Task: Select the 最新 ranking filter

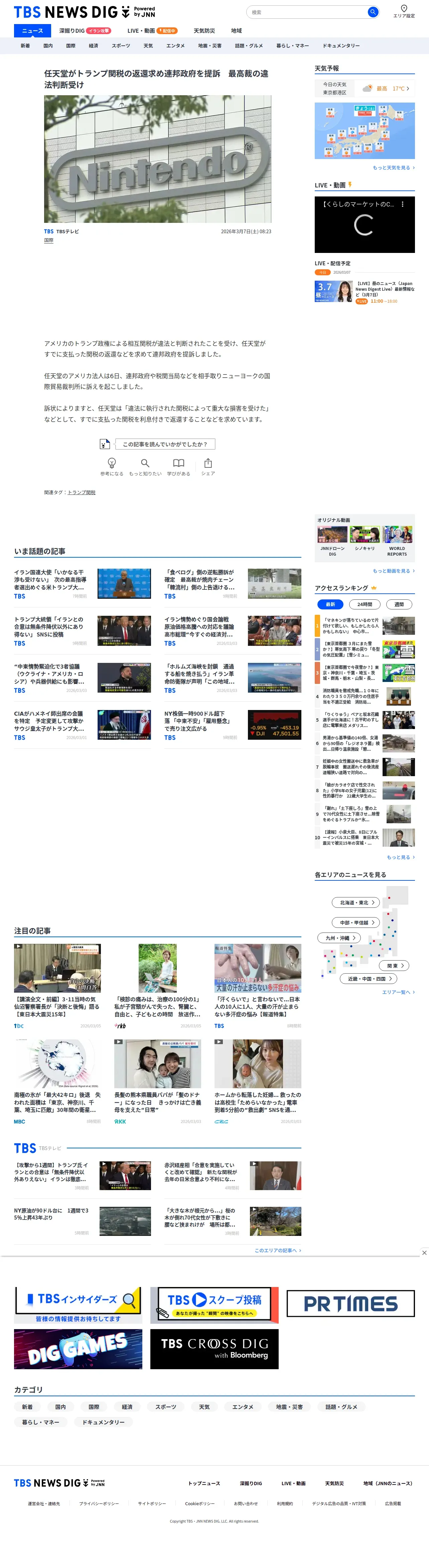Action: [x=330, y=604]
